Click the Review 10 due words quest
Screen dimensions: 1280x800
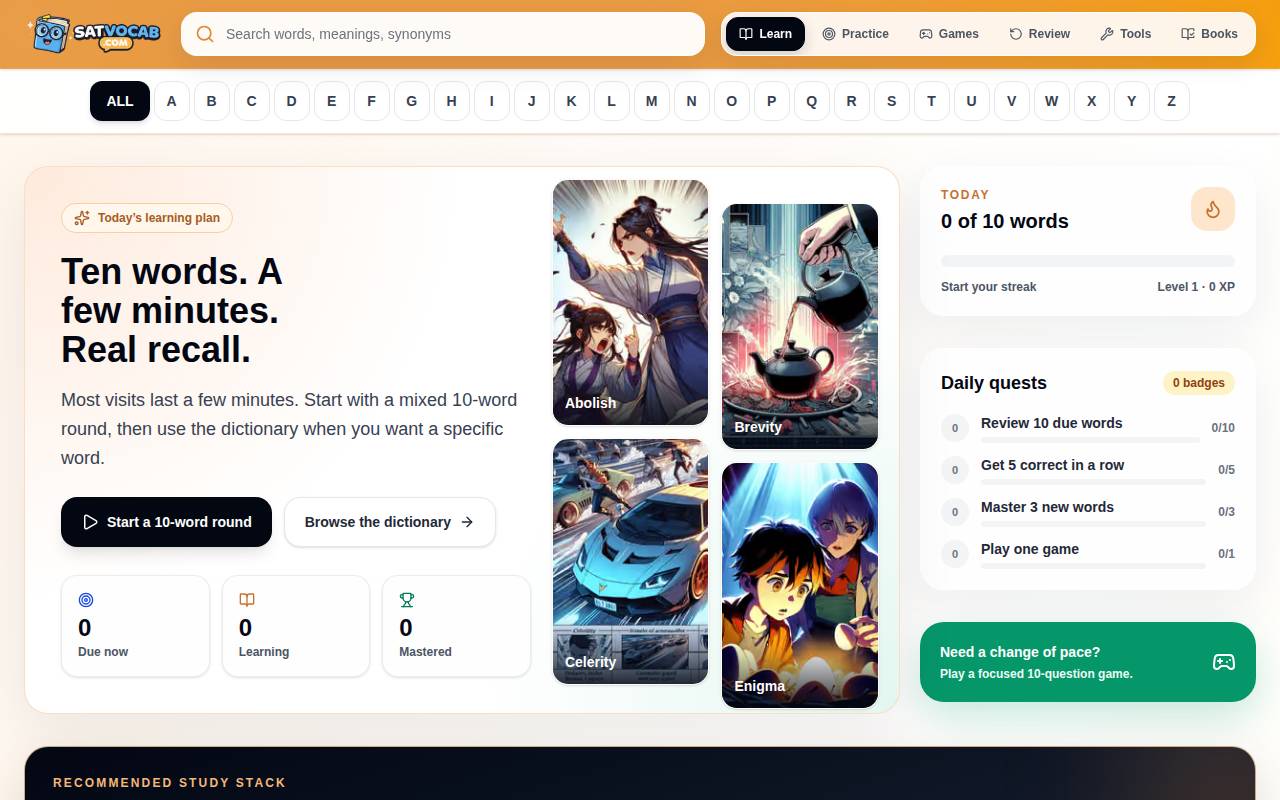(x=1088, y=428)
